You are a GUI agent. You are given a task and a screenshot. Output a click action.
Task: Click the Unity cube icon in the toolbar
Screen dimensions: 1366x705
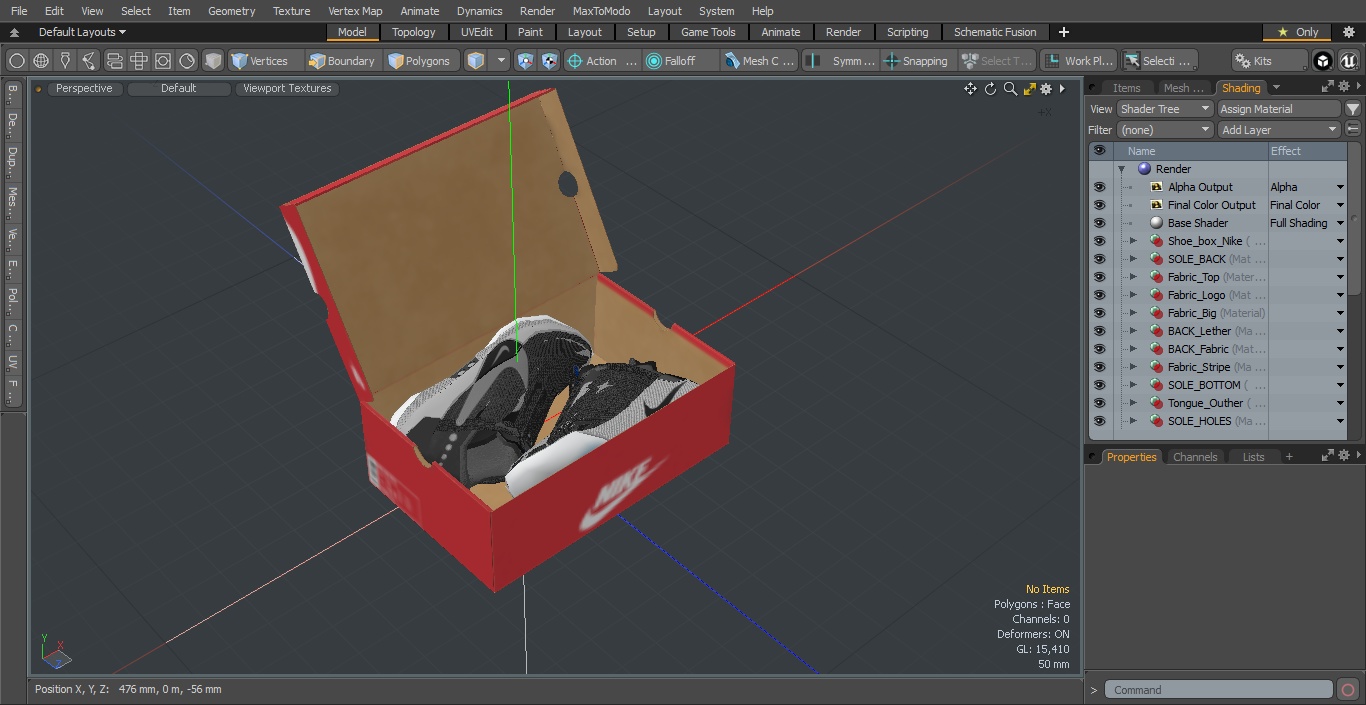[x=1323, y=61]
